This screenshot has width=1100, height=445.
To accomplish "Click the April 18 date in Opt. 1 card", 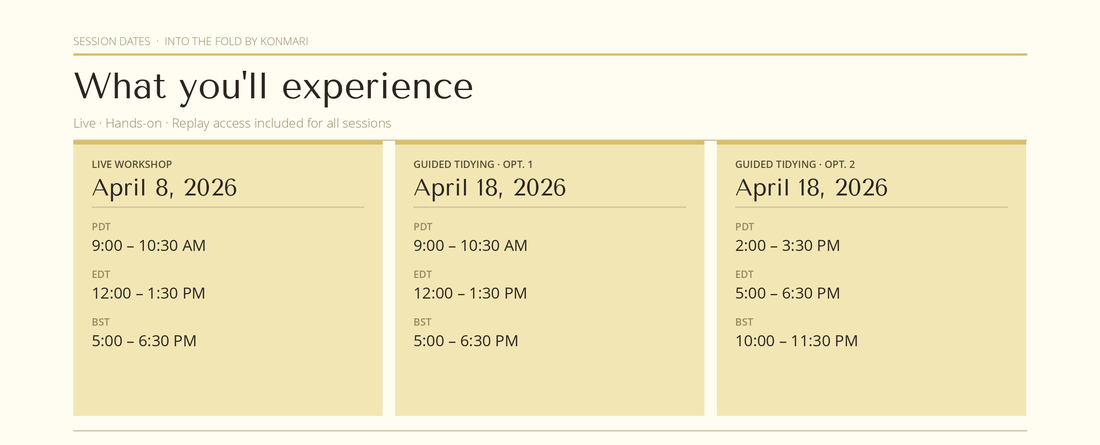I will tap(489, 188).
